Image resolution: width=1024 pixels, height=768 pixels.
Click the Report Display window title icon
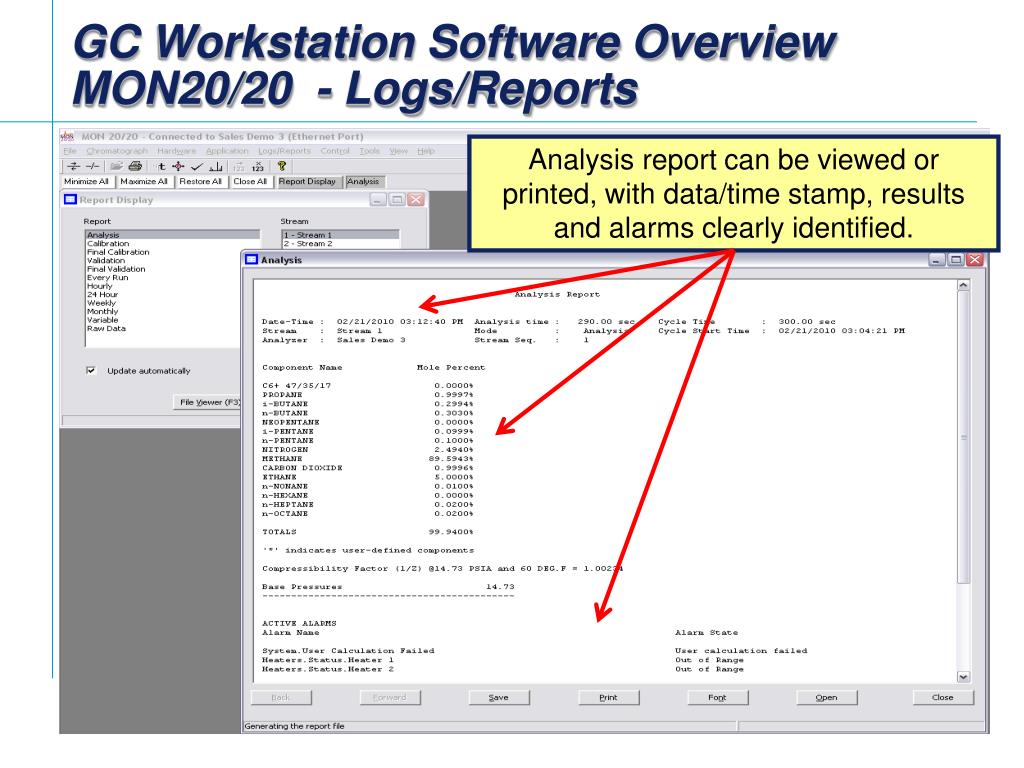(x=71, y=199)
